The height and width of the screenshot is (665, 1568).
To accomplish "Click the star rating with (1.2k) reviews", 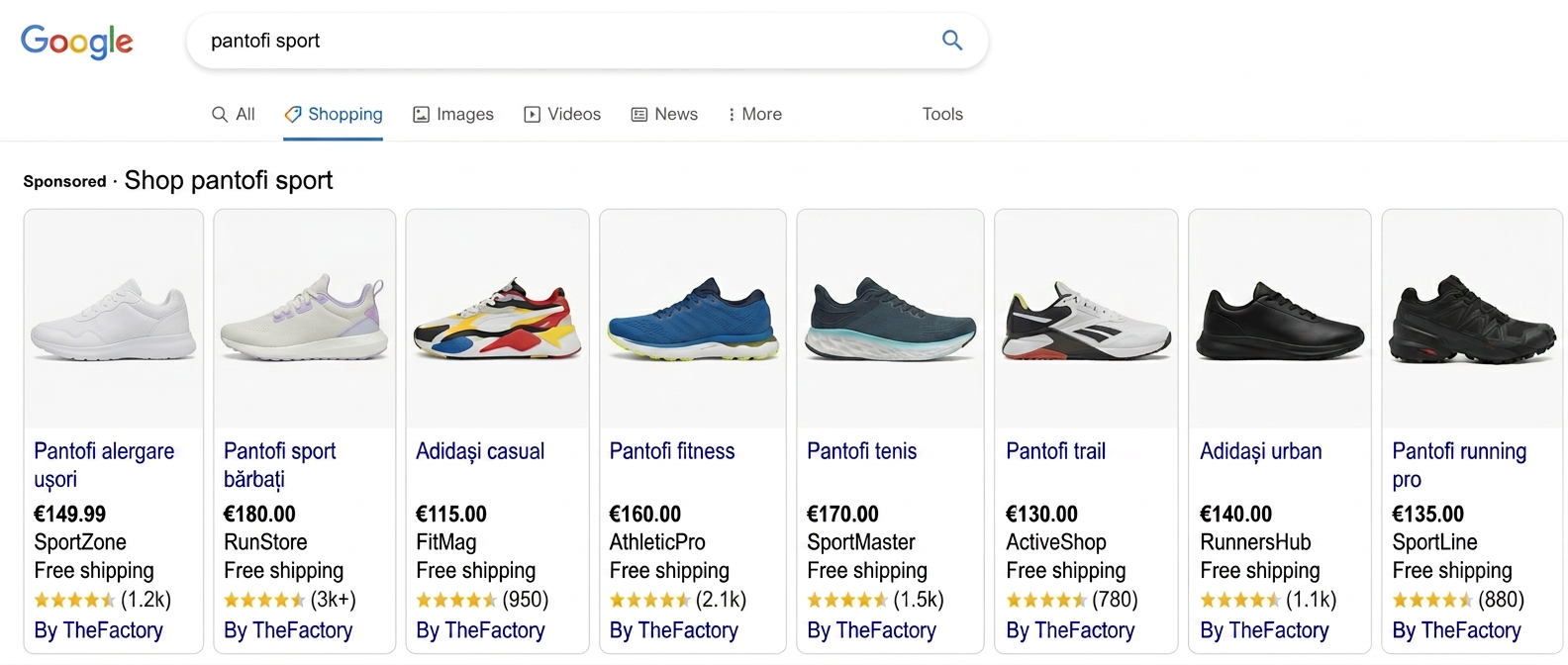I will [103, 600].
